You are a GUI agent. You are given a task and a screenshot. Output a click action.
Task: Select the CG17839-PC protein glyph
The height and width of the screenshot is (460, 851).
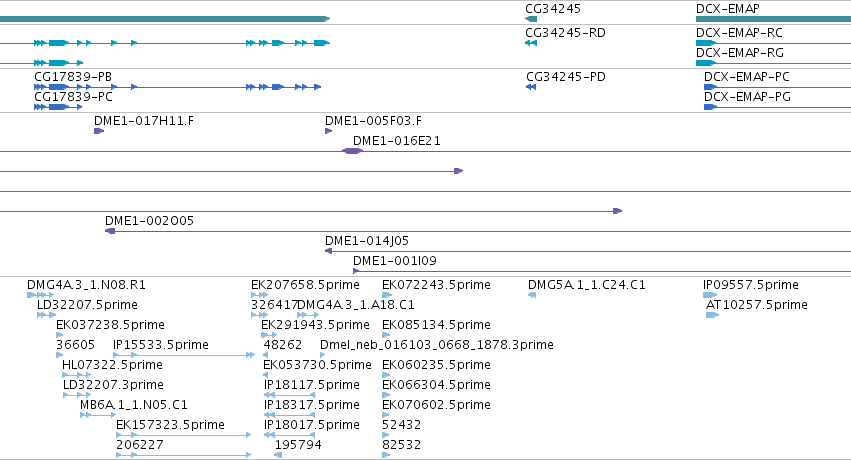pyautogui.click(x=58, y=107)
